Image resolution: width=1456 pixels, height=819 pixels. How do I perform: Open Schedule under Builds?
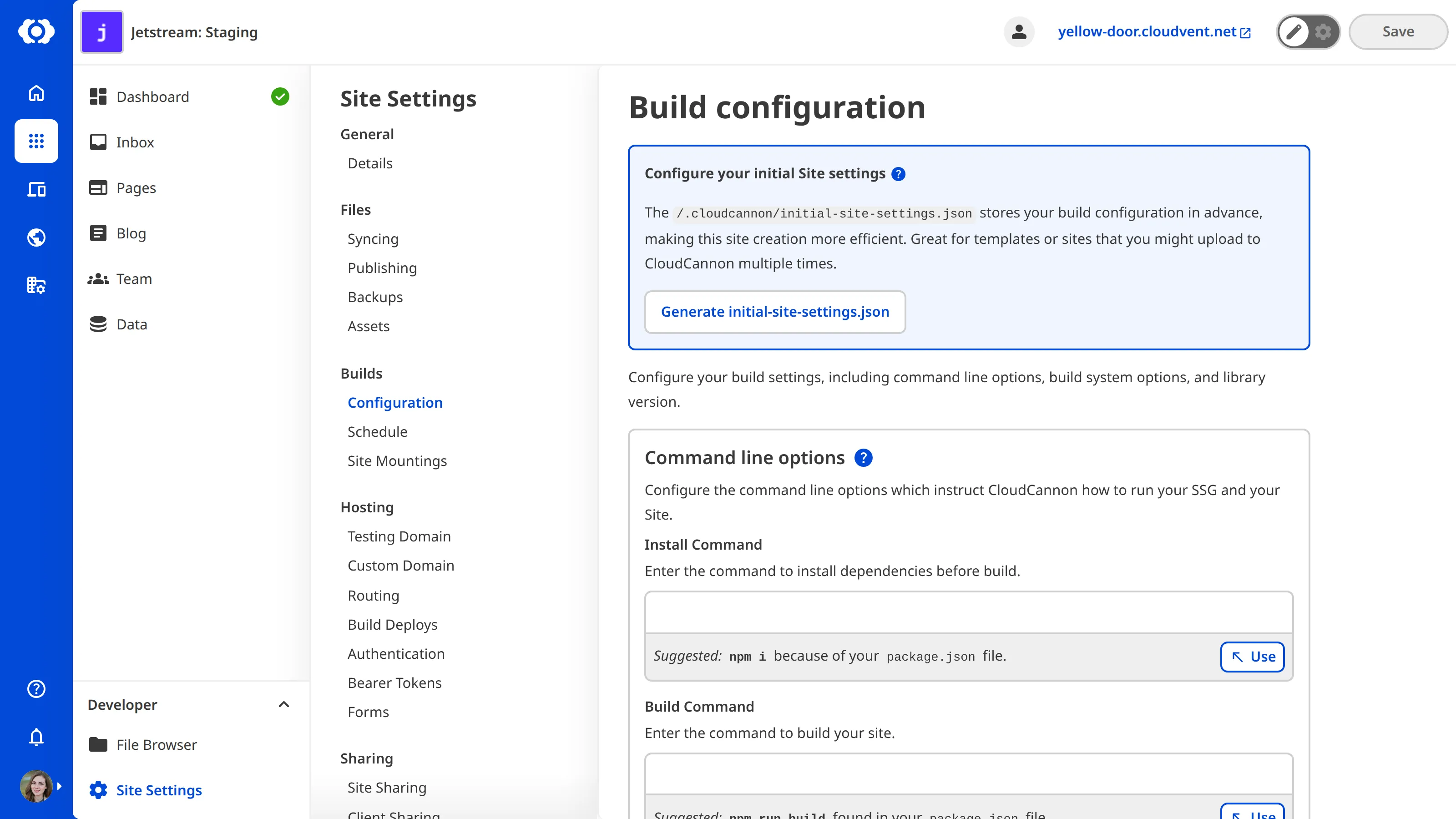pyautogui.click(x=378, y=432)
